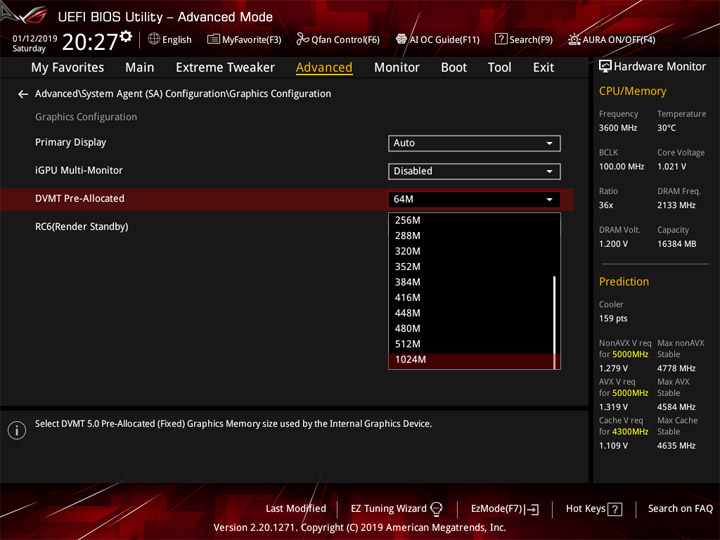Screen dimensions: 720x540
Task: Click the 16384 MB capacity value
Action: [677, 244]
